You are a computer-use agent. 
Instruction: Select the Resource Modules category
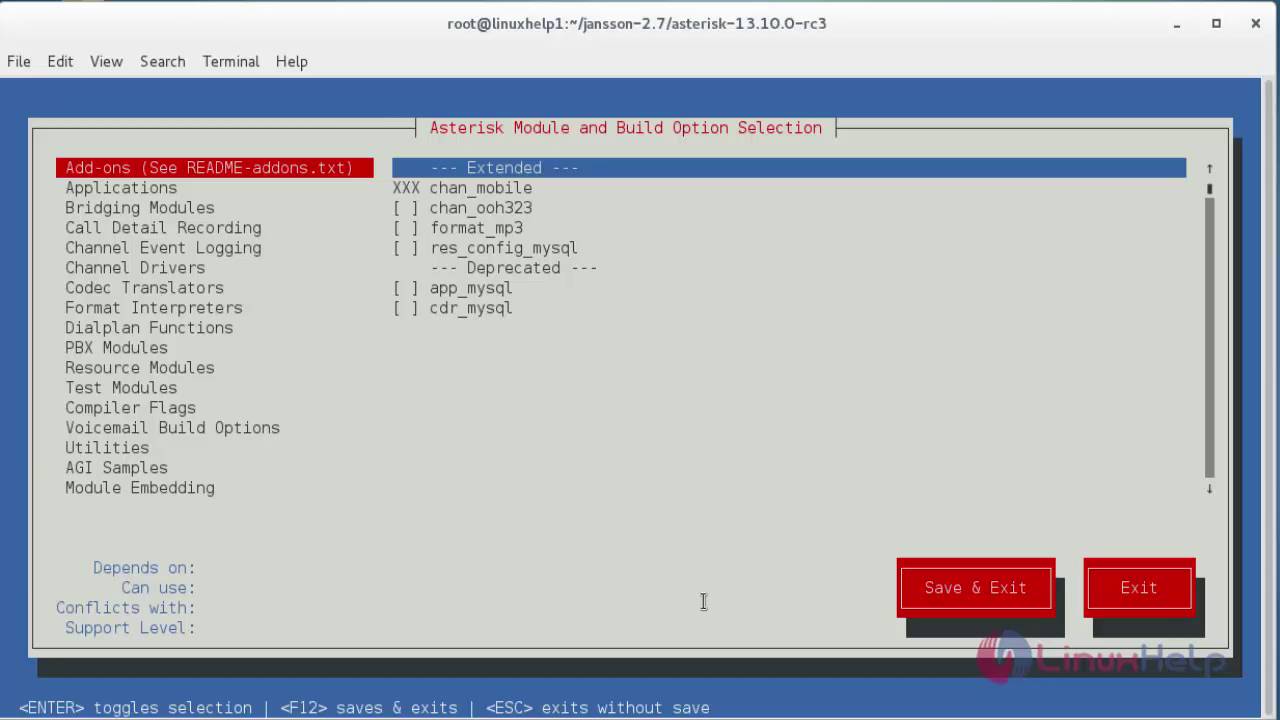[x=140, y=368]
